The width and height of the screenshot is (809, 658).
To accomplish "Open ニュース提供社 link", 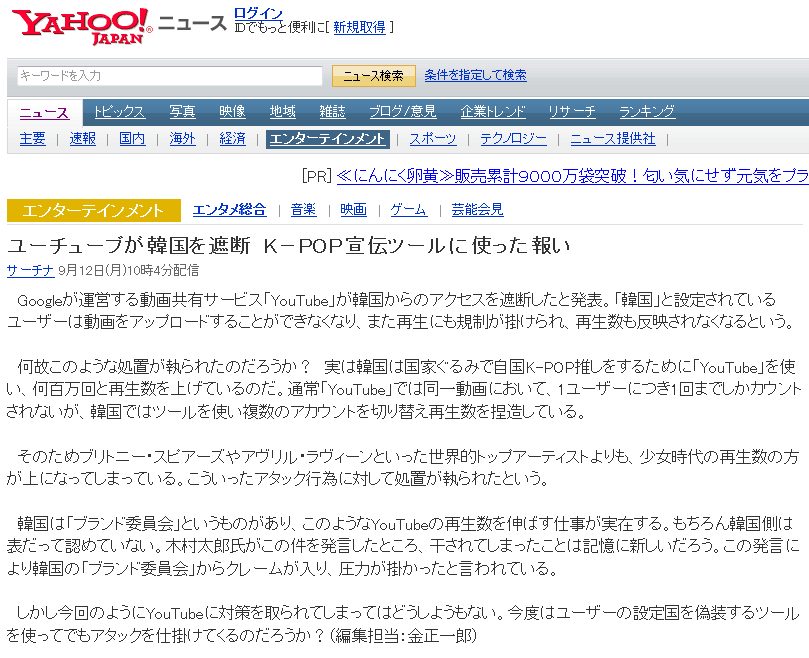I will tap(613, 139).
